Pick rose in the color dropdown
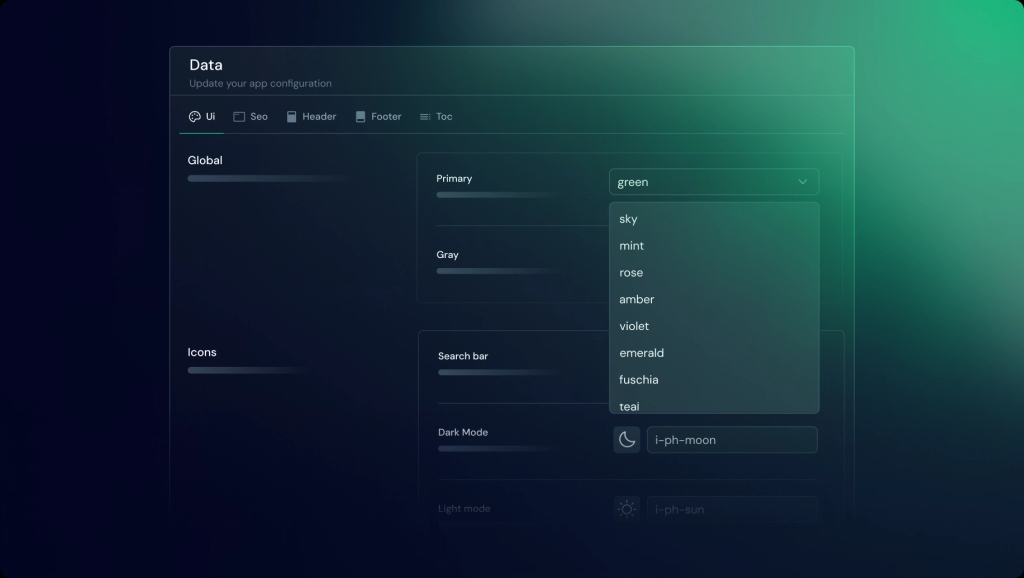The width and height of the screenshot is (1024, 578). (x=631, y=273)
